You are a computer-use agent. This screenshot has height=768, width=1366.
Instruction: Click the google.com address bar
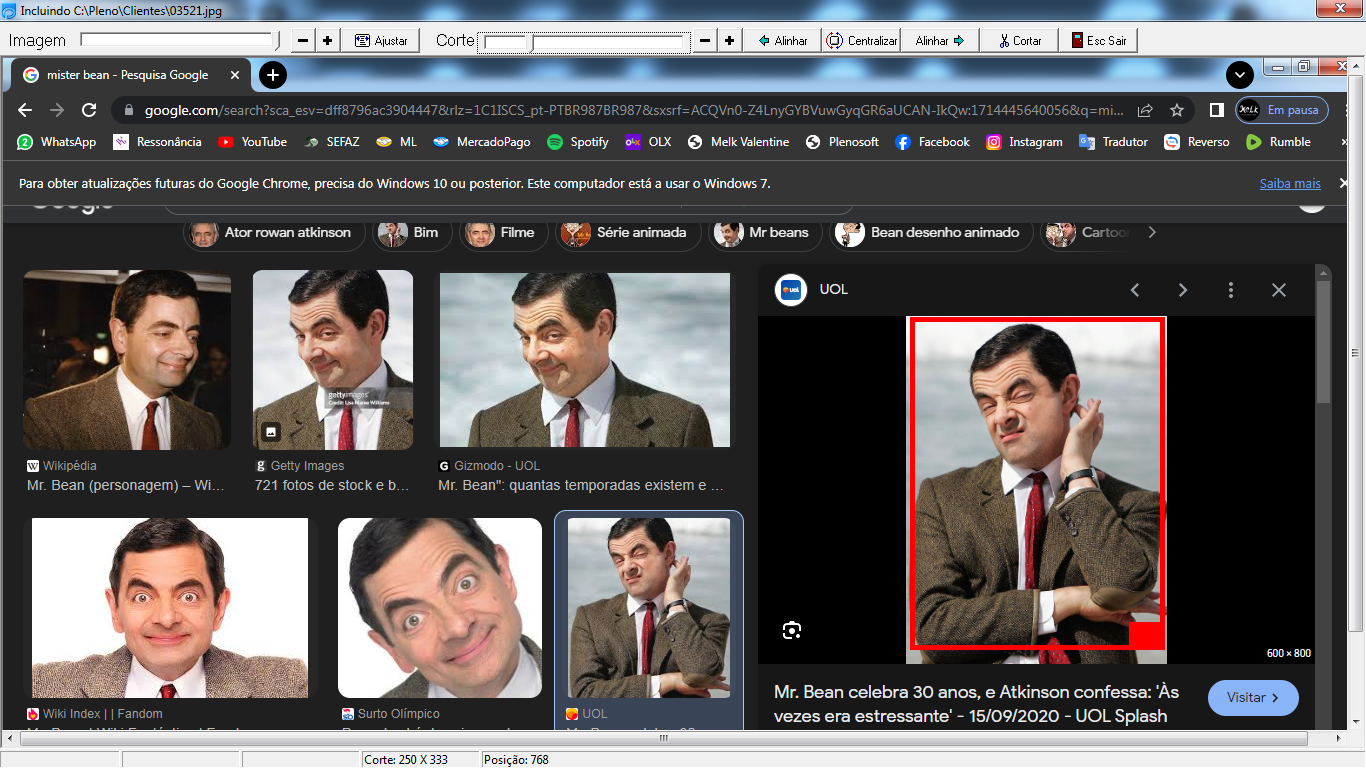point(633,110)
